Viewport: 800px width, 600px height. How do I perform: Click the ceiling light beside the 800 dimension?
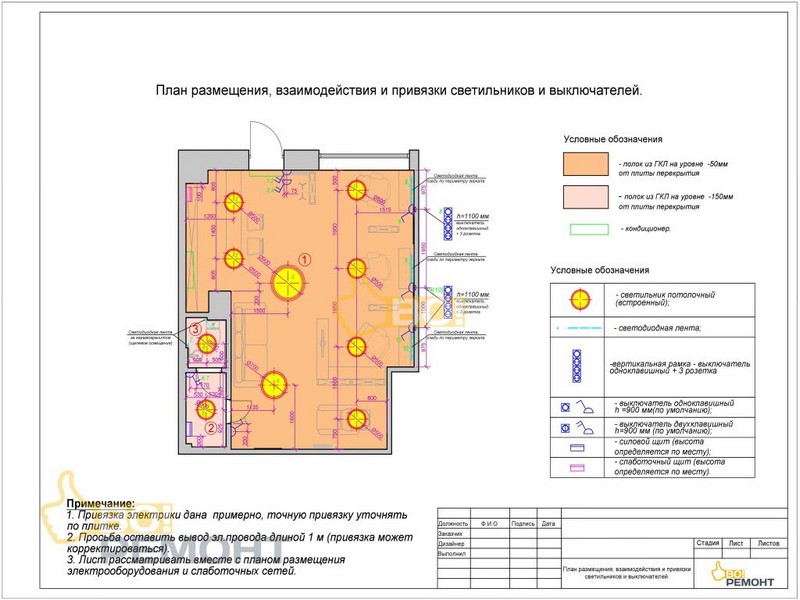pos(357,419)
